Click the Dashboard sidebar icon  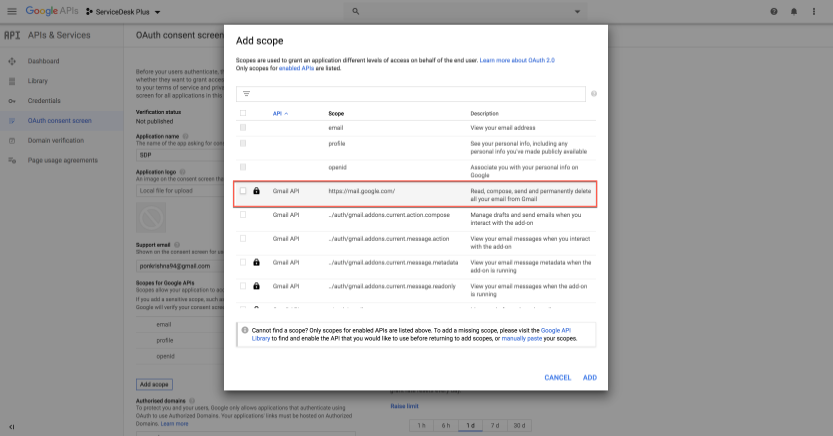pos(12,61)
